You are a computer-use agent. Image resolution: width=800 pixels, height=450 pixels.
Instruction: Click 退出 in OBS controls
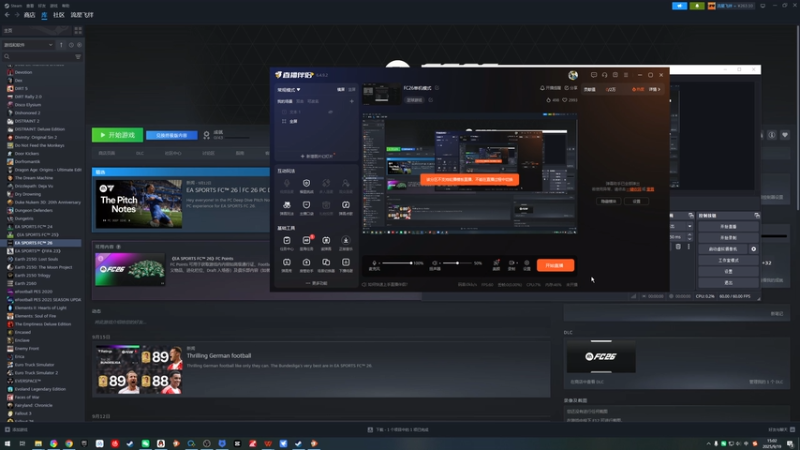click(728, 283)
